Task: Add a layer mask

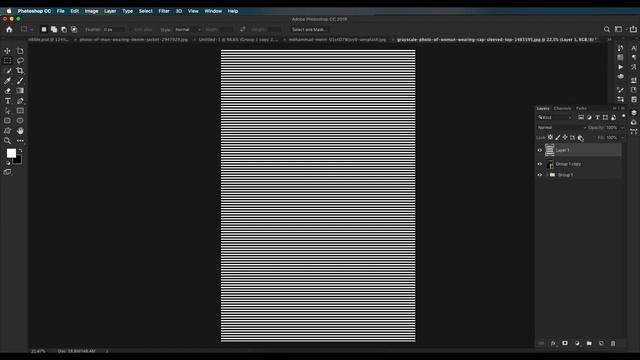Action: click(565, 343)
